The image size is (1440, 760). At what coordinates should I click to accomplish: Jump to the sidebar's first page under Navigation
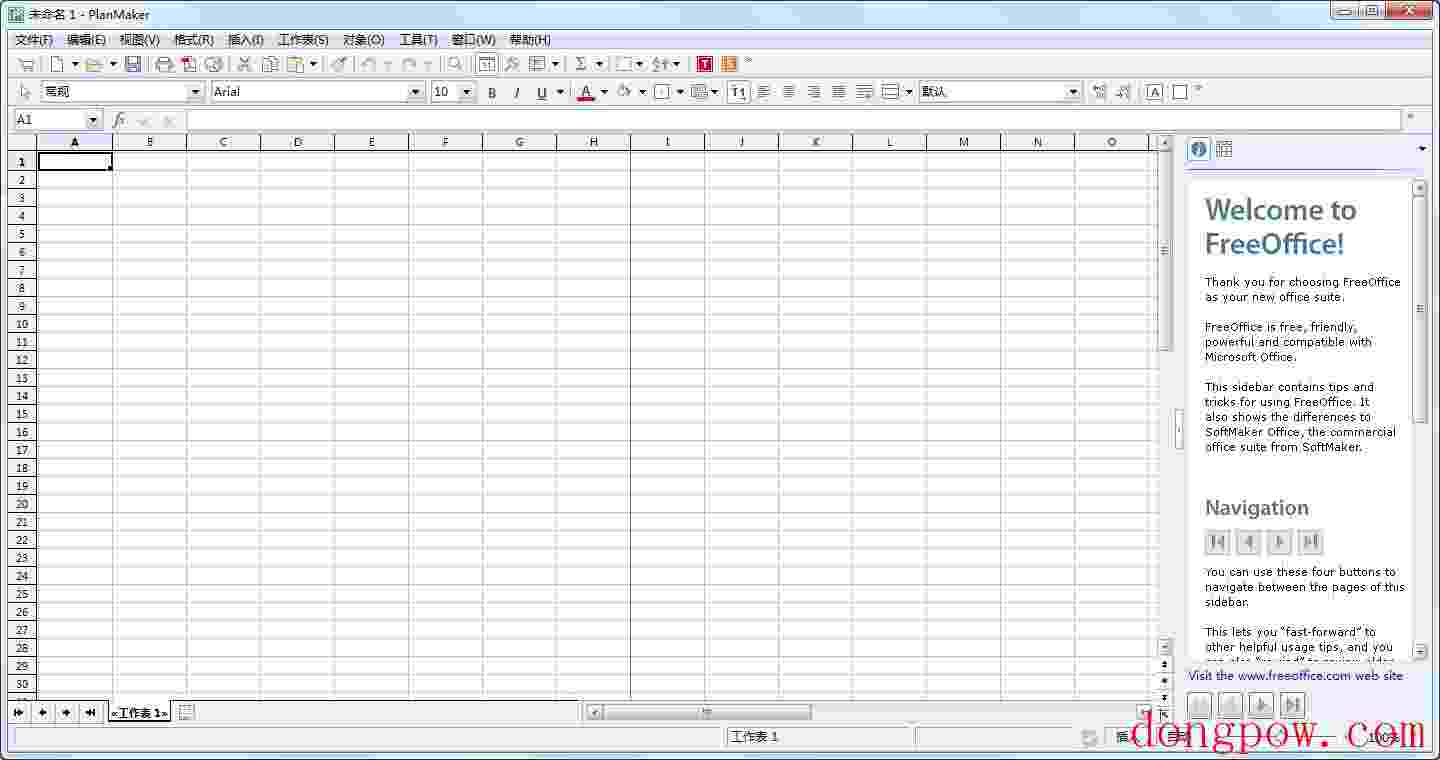pos(1217,542)
